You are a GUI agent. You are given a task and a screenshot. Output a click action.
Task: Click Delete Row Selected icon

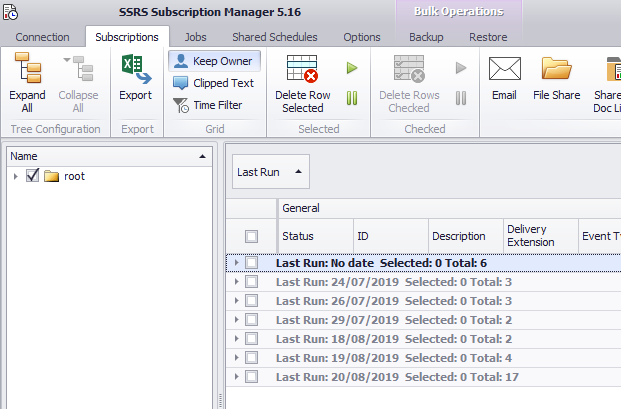click(303, 68)
